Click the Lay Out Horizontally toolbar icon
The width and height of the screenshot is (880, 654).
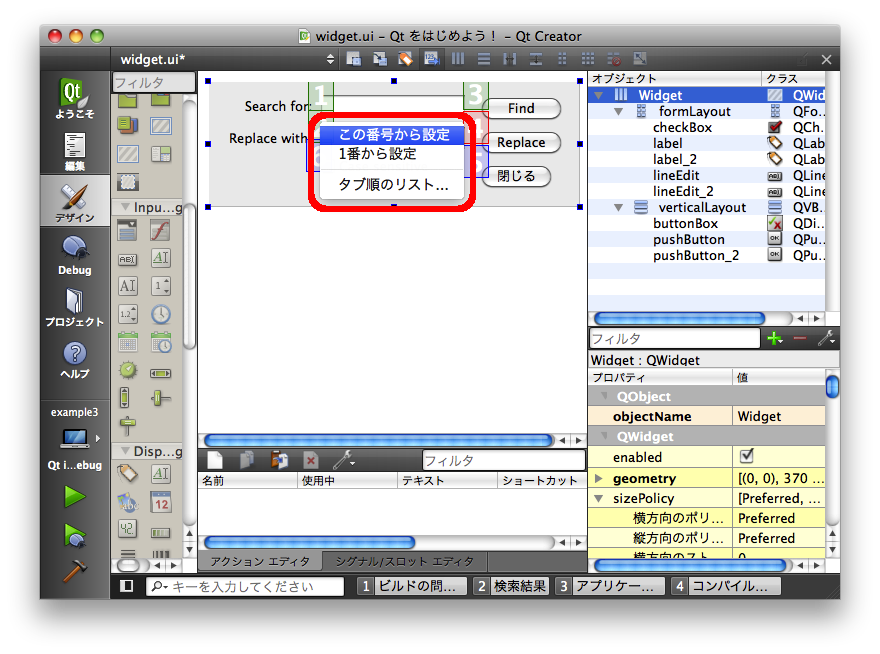tap(460, 59)
